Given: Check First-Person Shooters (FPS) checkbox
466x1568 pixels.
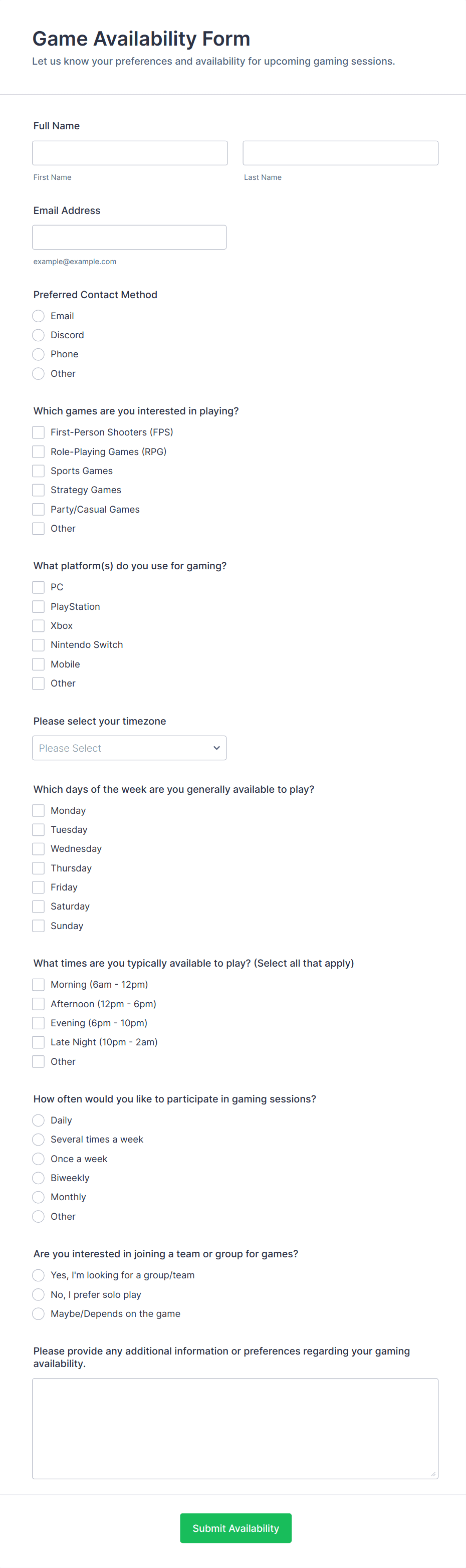Looking at the screenshot, I should [x=38, y=432].
